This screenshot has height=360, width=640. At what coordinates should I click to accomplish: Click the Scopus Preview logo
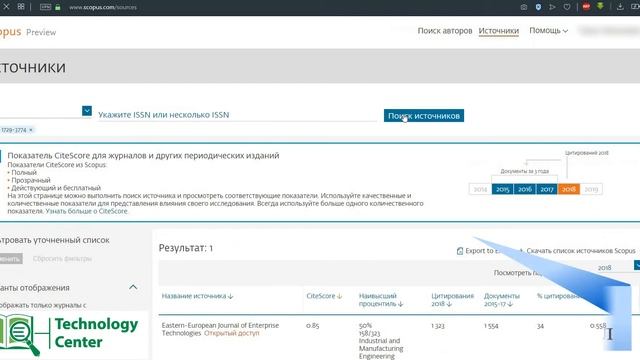click(28, 32)
